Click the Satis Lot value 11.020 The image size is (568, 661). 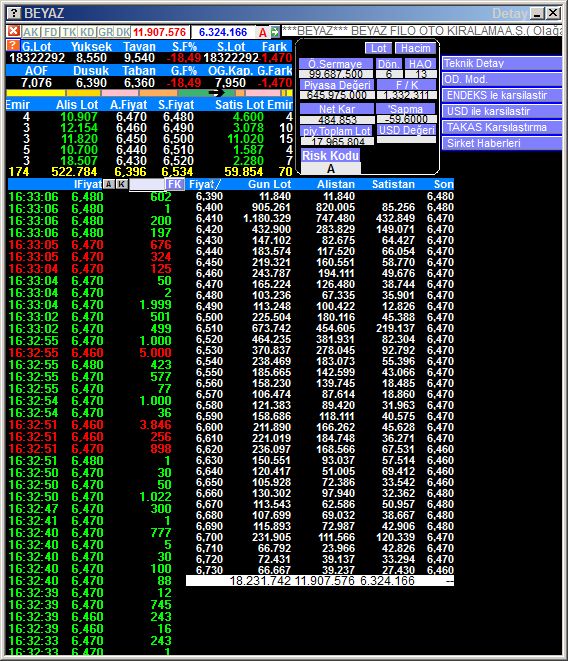point(245,139)
